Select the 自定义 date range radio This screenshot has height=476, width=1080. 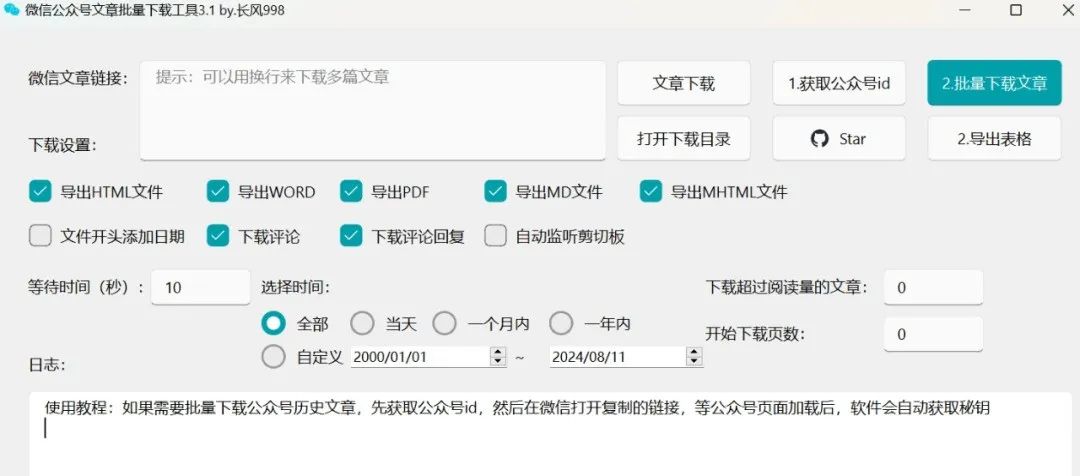(273, 357)
